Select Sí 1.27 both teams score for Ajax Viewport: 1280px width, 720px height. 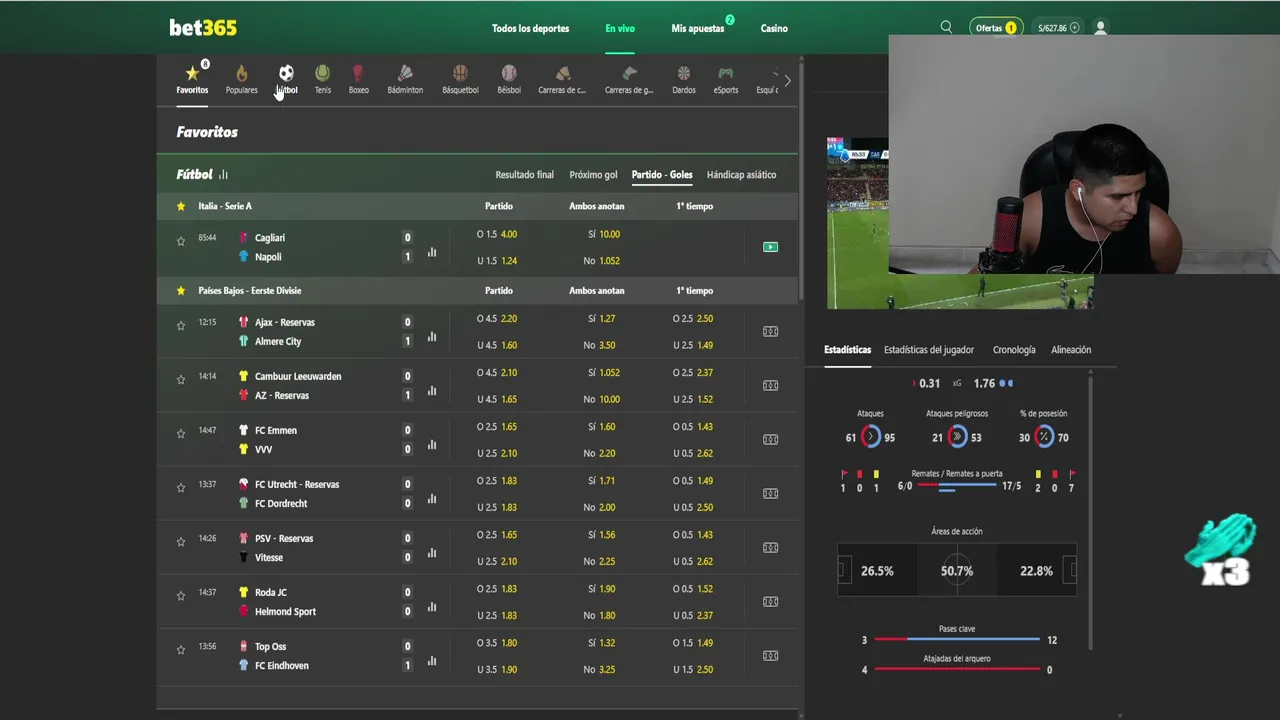(601, 319)
